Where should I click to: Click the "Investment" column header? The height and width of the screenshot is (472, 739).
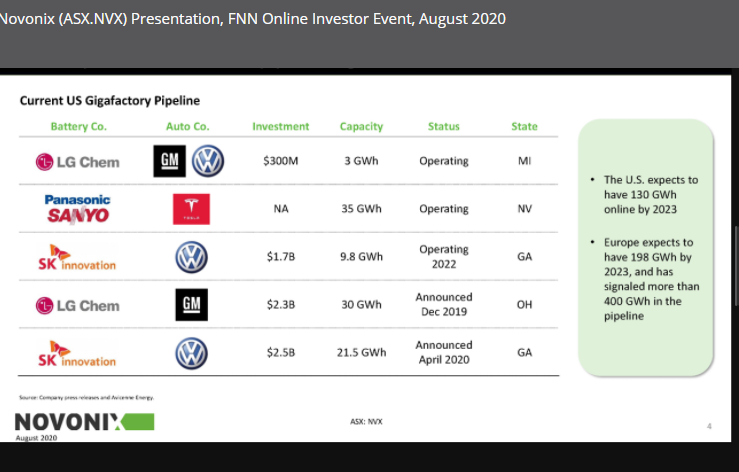click(280, 127)
